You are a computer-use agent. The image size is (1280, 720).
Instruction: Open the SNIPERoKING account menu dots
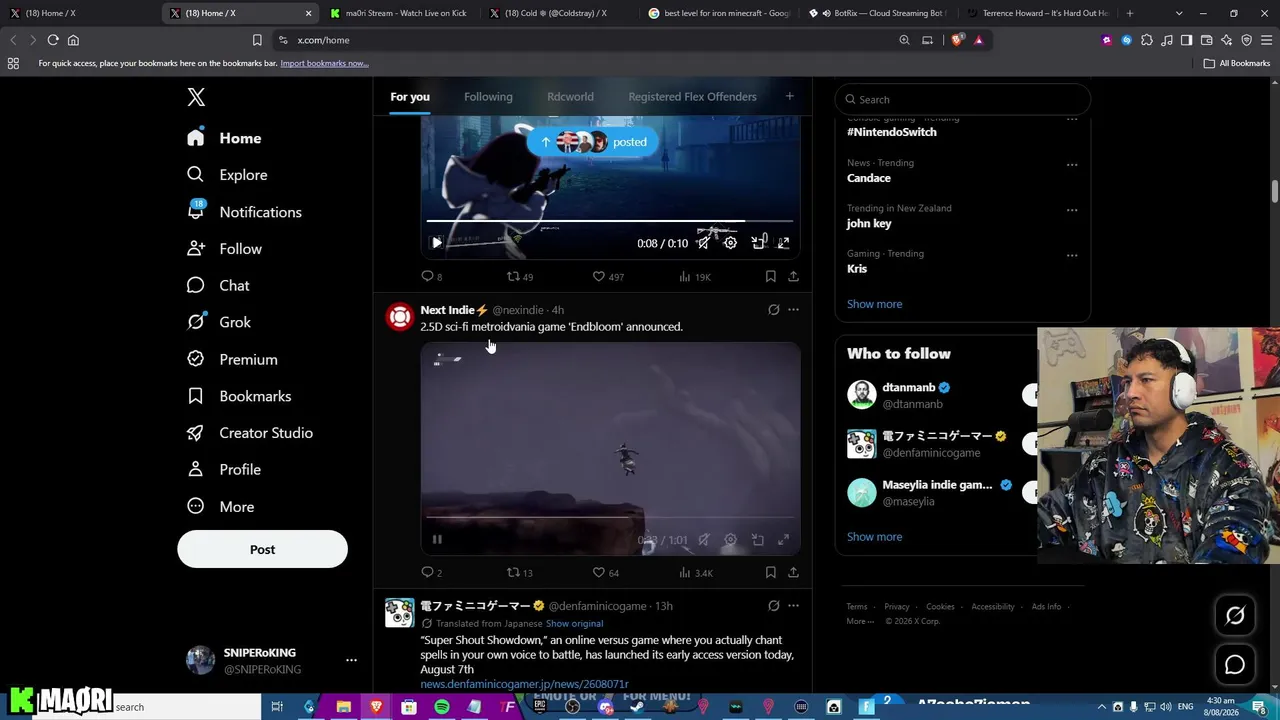click(351, 660)
